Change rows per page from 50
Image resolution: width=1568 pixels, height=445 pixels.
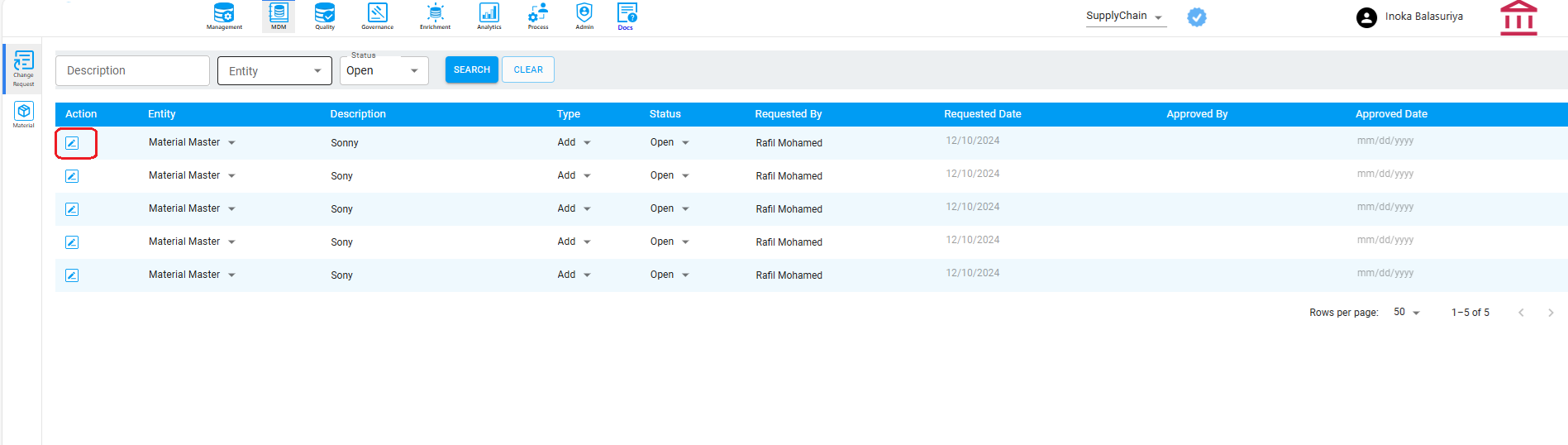pyautogui.click(x=1407, y=313)
